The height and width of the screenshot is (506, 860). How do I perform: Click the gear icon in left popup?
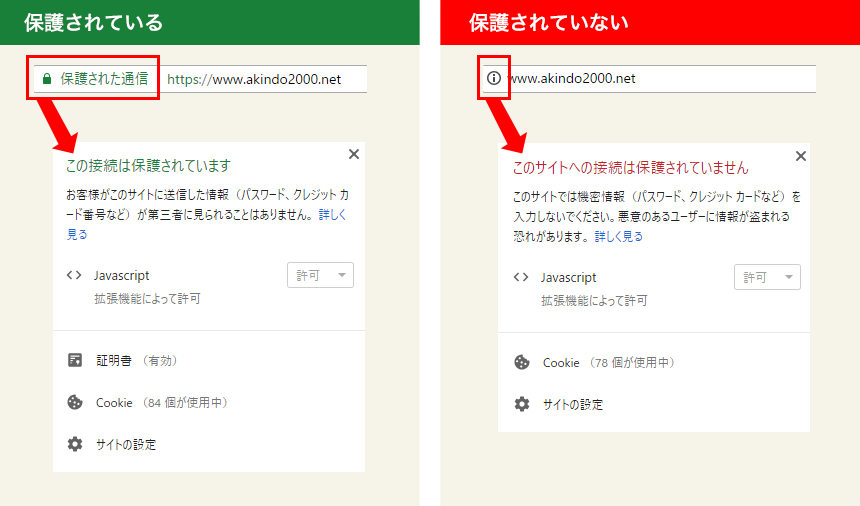coord(74,445)
